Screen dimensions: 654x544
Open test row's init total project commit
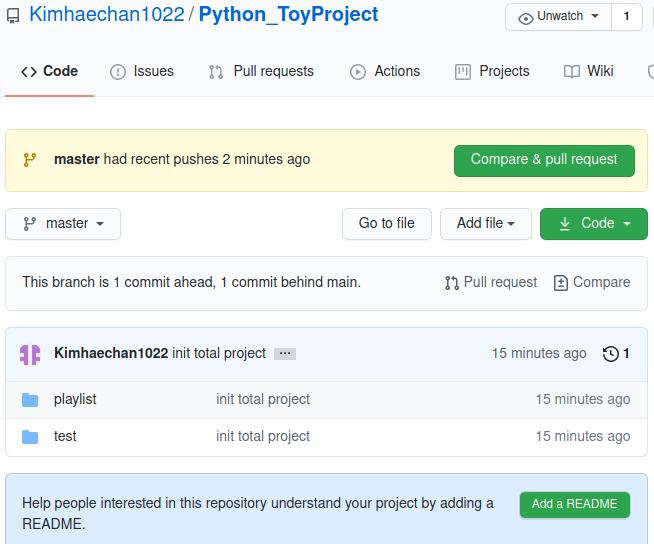click(263, 436)
